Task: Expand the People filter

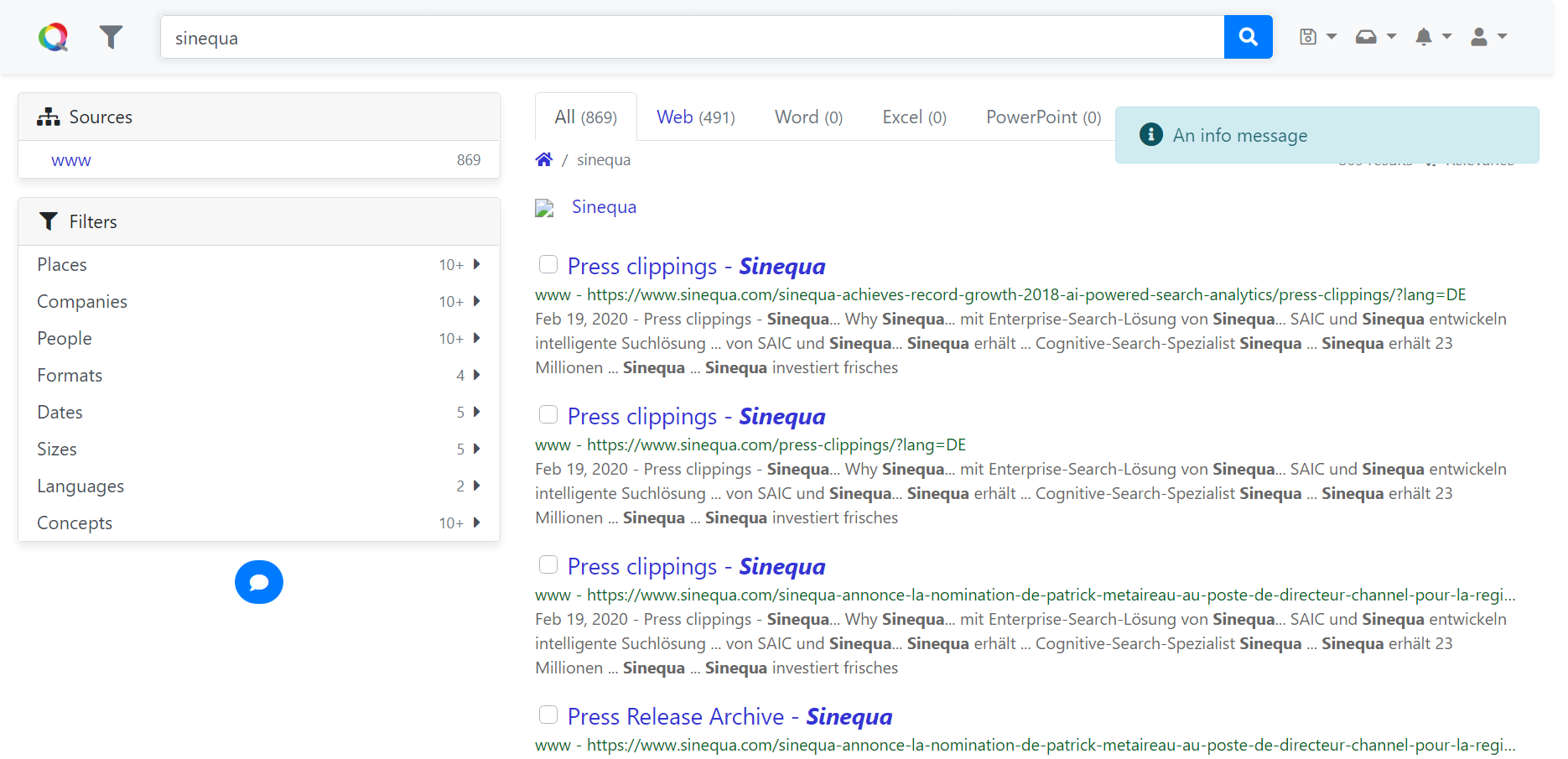Action: tap(259, 338)
